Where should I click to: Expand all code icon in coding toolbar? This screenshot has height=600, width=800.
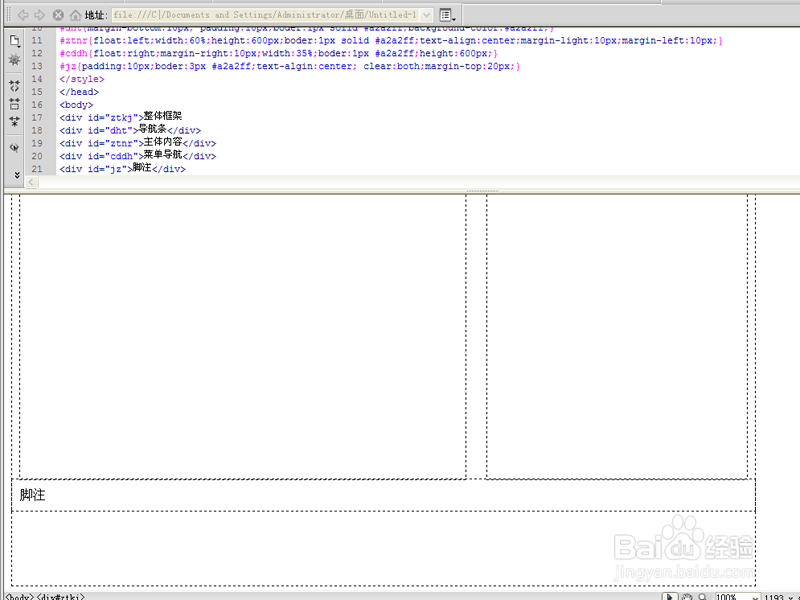coord(14,121)
